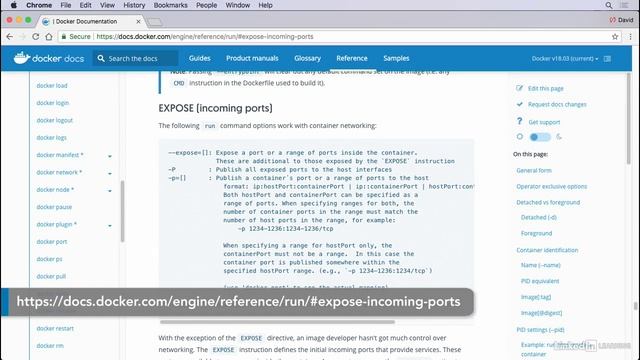
Task: Click Edit this page link
Action: click(546, 89)
